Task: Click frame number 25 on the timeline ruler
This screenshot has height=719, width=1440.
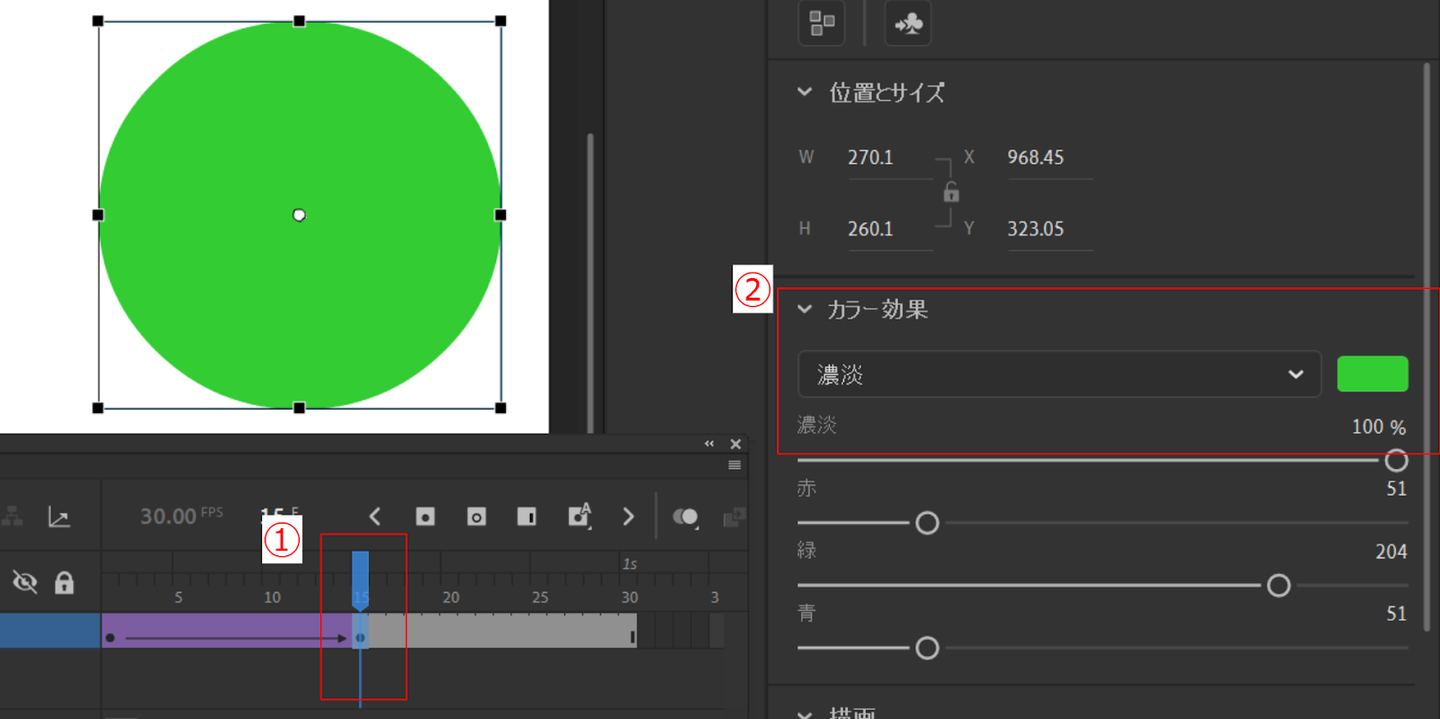Action: pos(540,598)
